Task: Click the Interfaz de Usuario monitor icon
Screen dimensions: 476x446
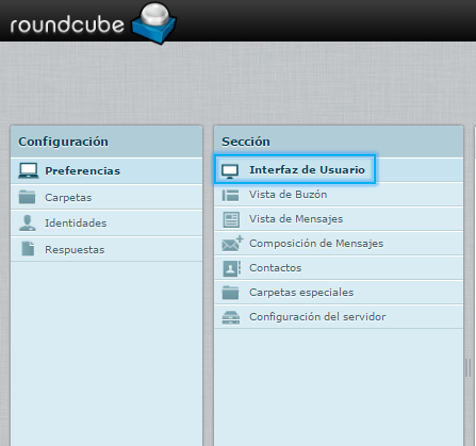Action: 230,171
